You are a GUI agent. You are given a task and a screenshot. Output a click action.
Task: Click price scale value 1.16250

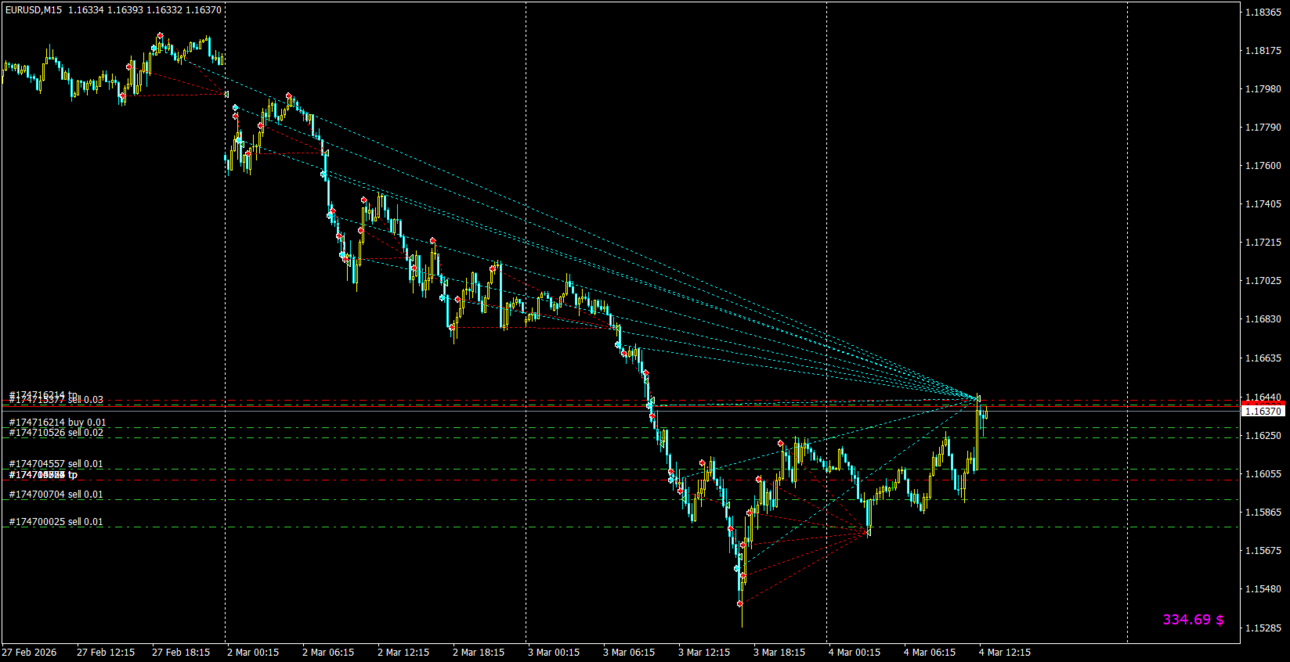(1265, 435)
